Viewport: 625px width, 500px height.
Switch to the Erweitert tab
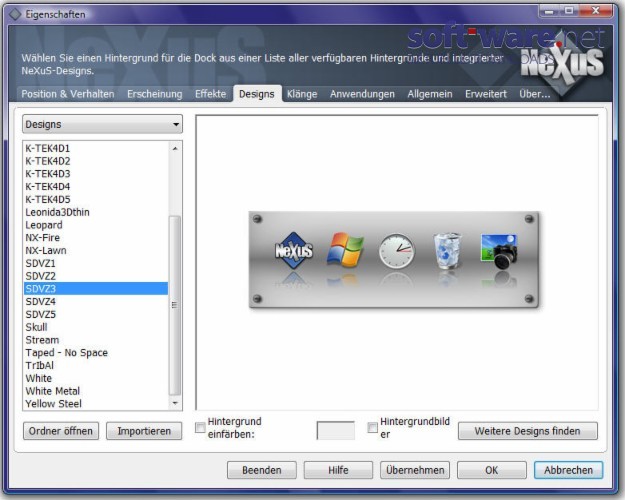click(x=486, y=94)
